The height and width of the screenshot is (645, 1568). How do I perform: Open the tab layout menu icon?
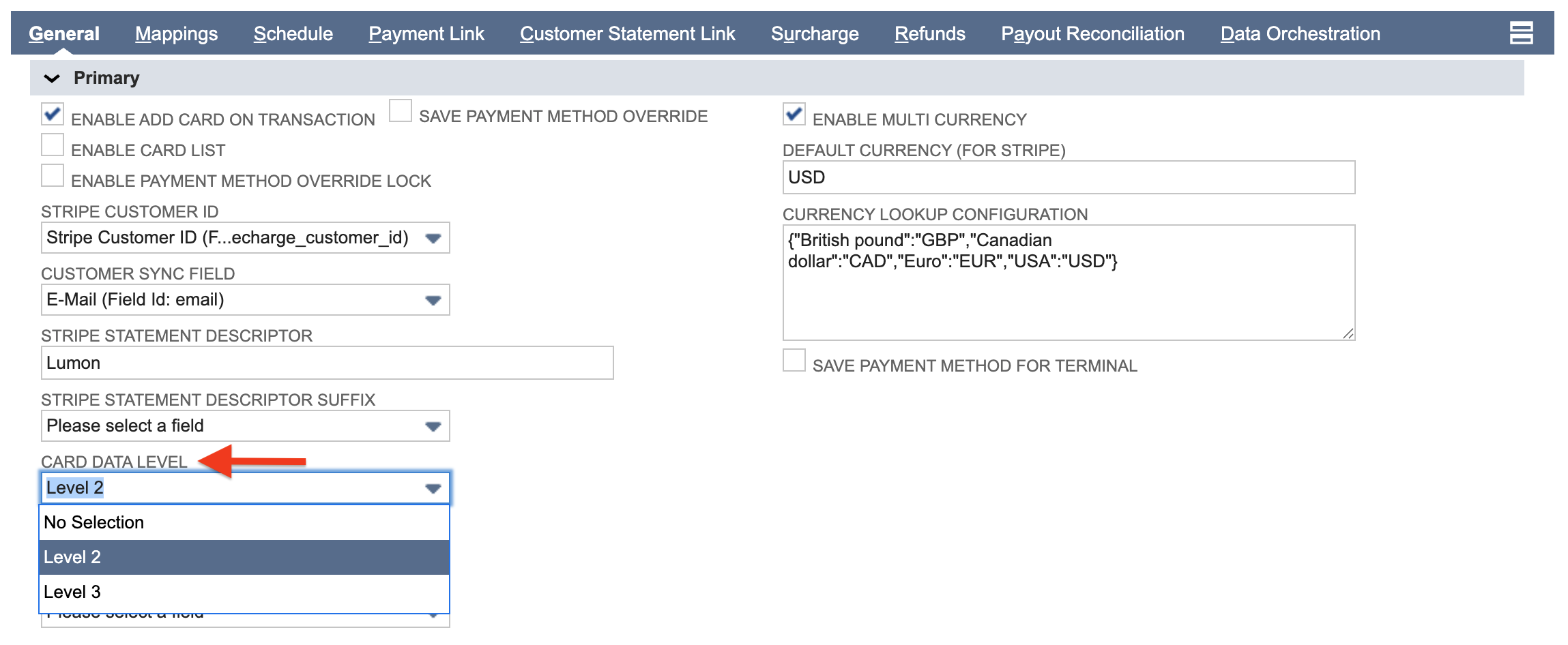pyautogui.click(x=1521, y=33)
